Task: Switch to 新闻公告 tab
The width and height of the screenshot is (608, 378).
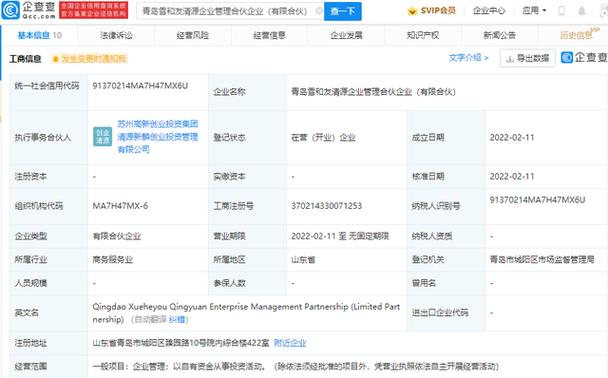Action: [499, 35]
